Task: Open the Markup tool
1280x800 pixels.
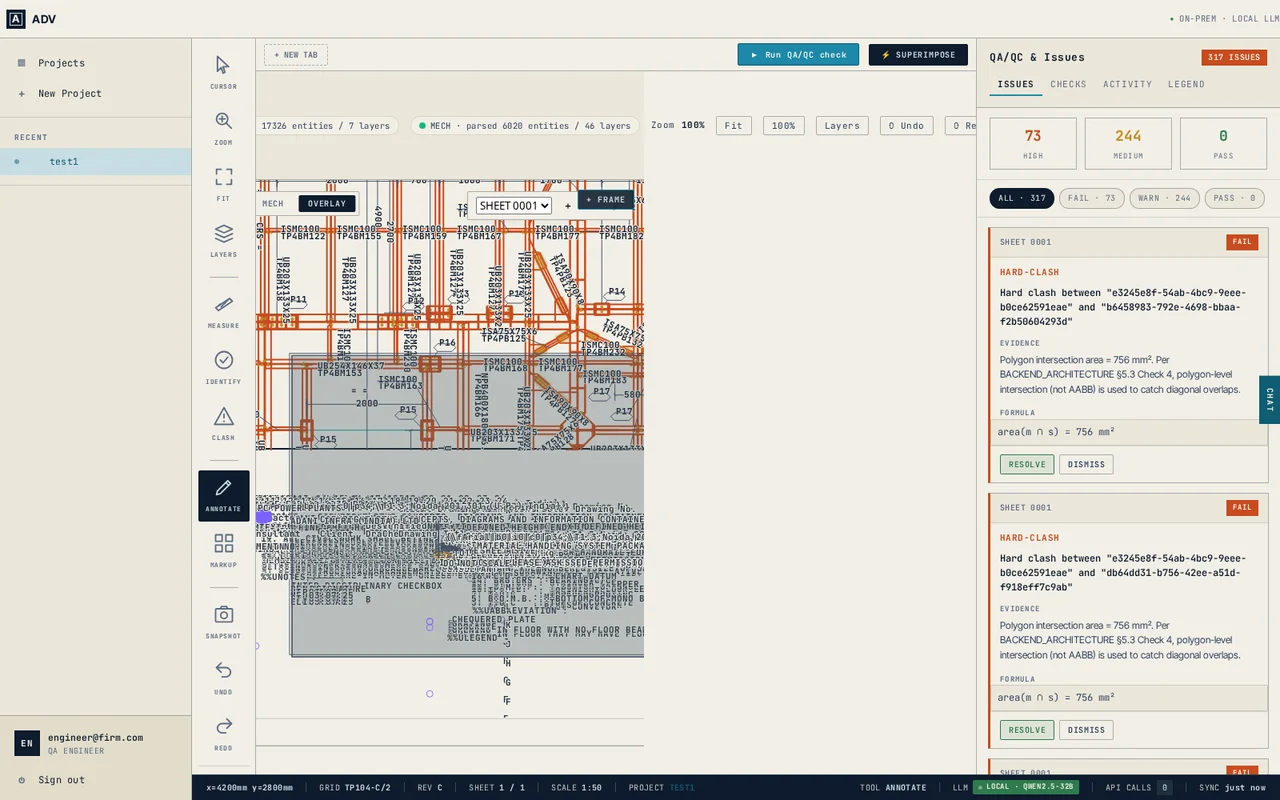Action: pos(223,551)
